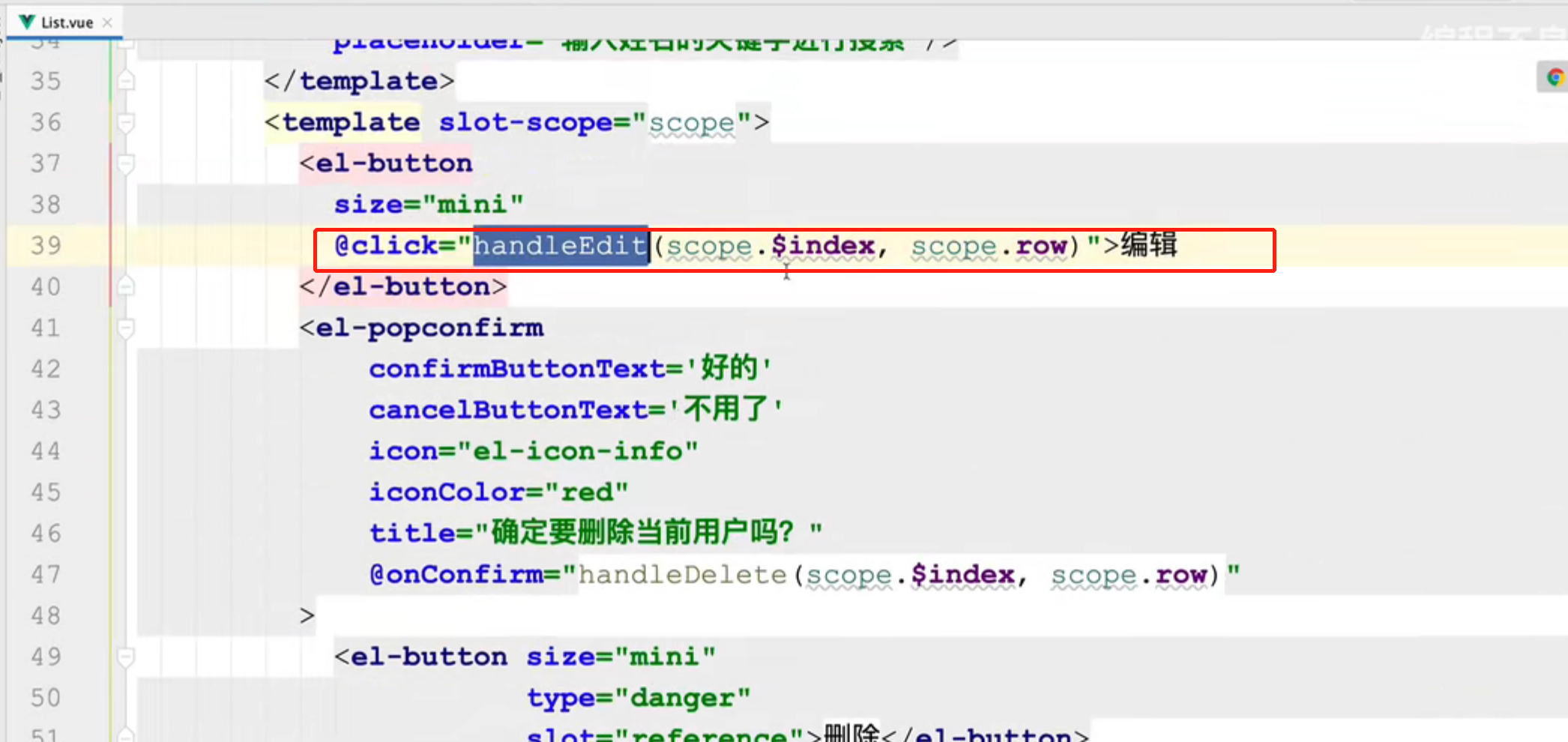The width and height of the screenshot is (1568, 742).
Task: Click the 编辑 button label text
Action: tap(1149, 244)
